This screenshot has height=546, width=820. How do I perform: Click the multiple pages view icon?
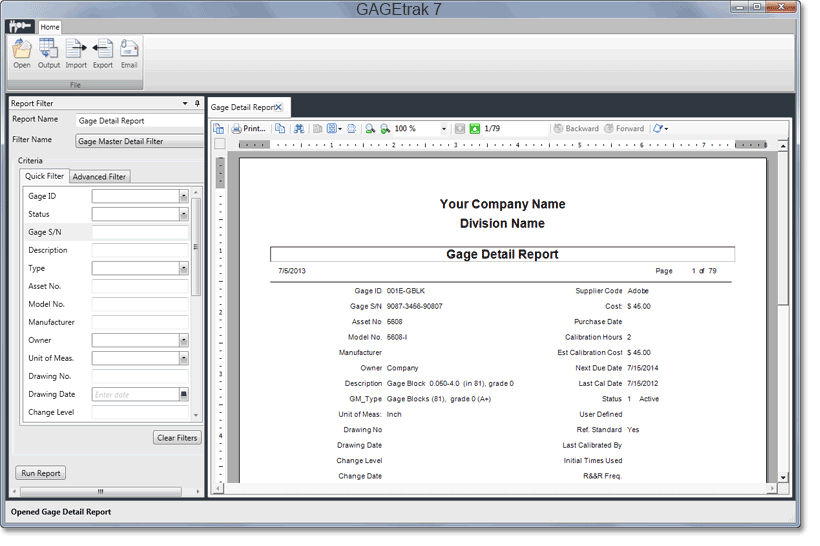(x=334, y=129)
